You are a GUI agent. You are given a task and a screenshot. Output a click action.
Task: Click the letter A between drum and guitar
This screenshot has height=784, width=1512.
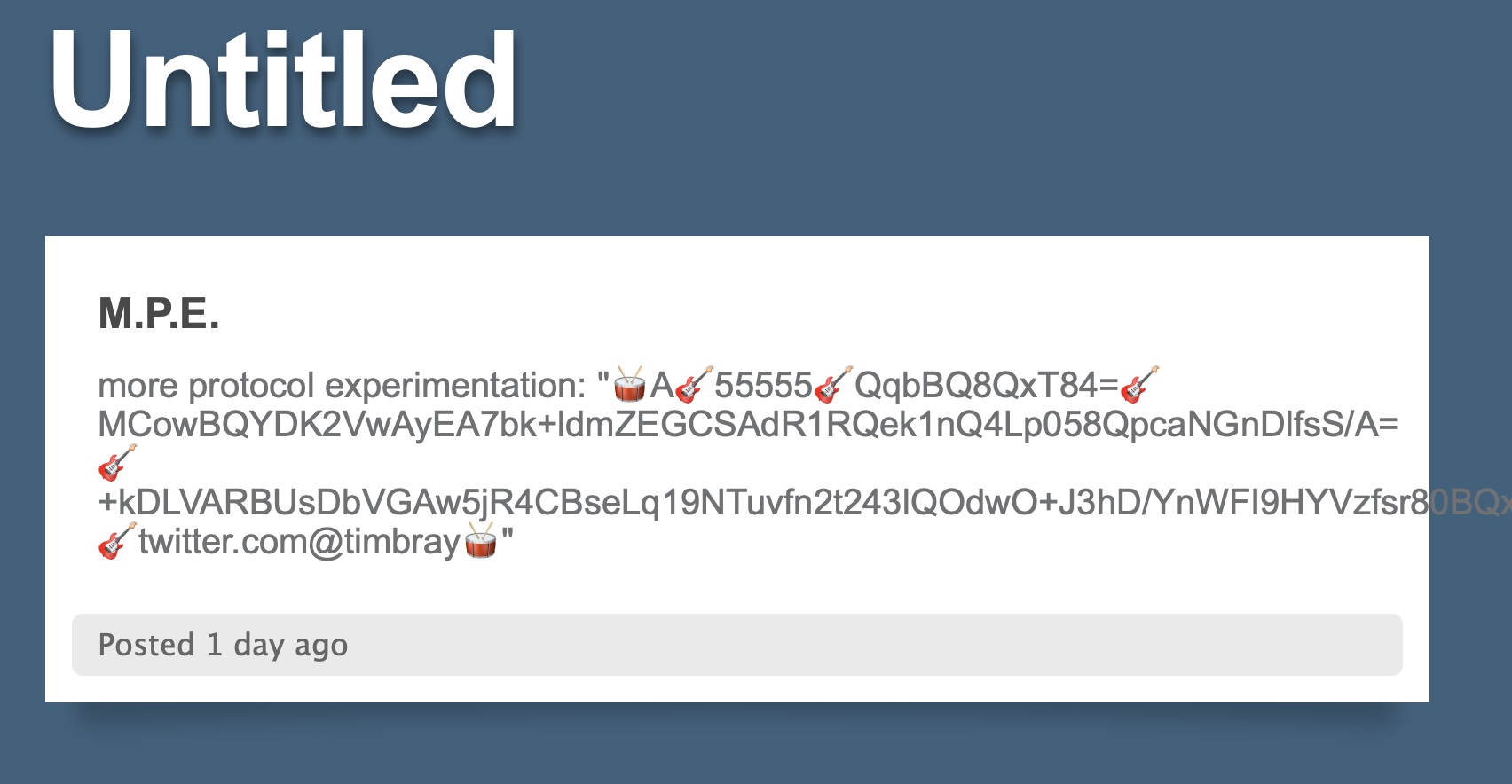pos(662,386)
